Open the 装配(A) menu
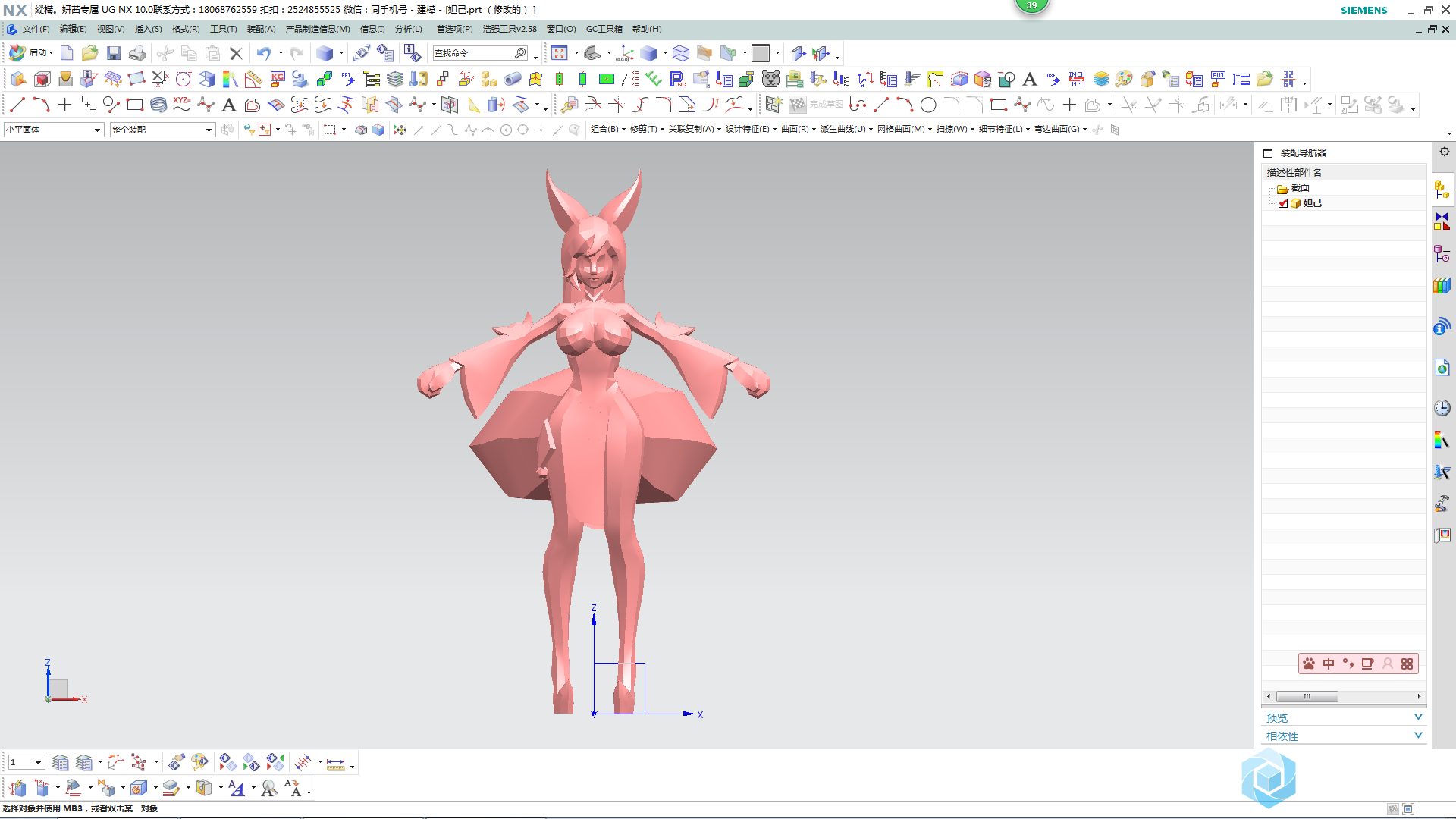This screenshot has width=1456, height=819. 261,29
